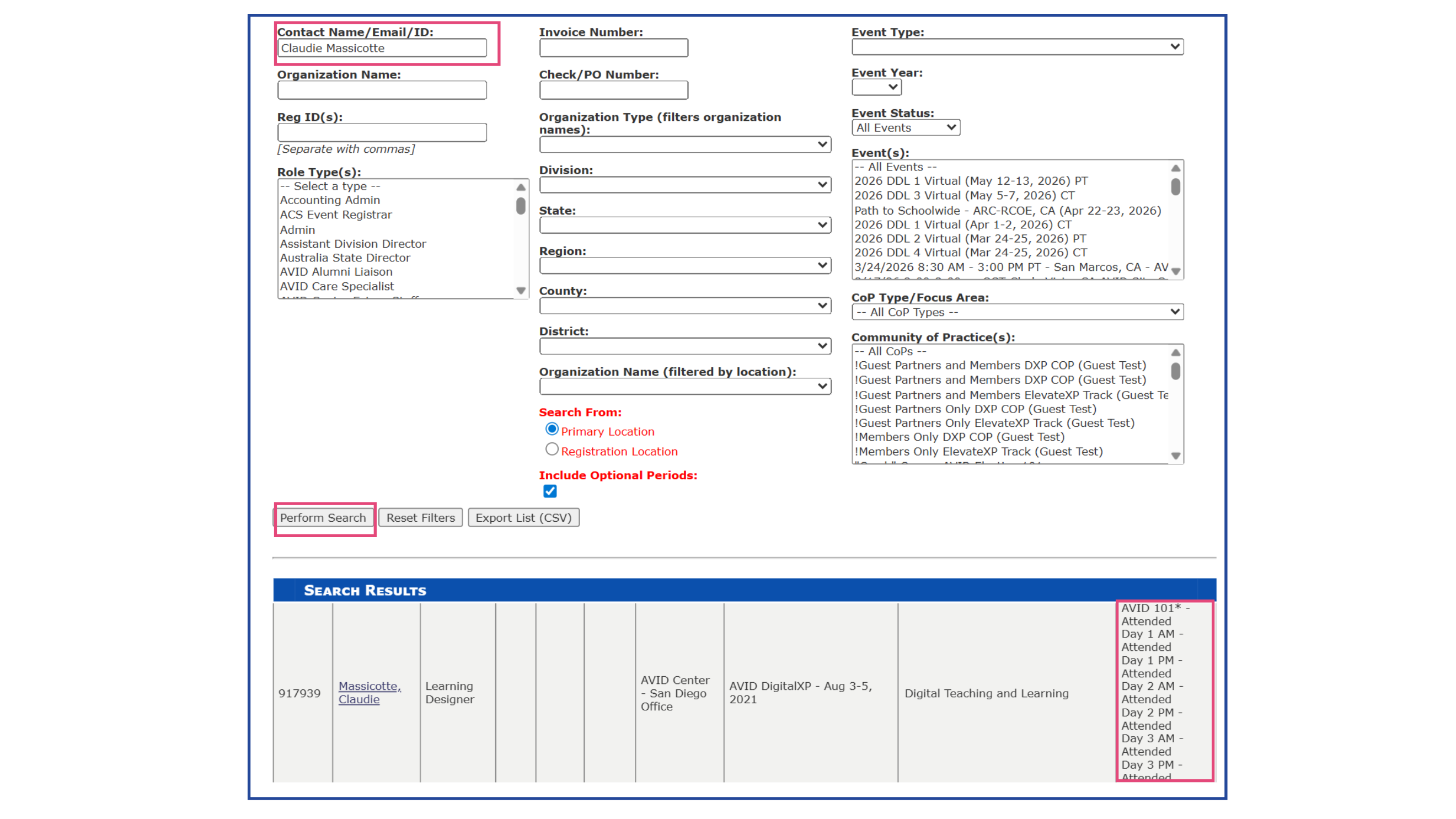Click the Export List (CSV) button
The width and height of the screenshot is (1456, 819).
pyautogui.click(x=523, y=518)
